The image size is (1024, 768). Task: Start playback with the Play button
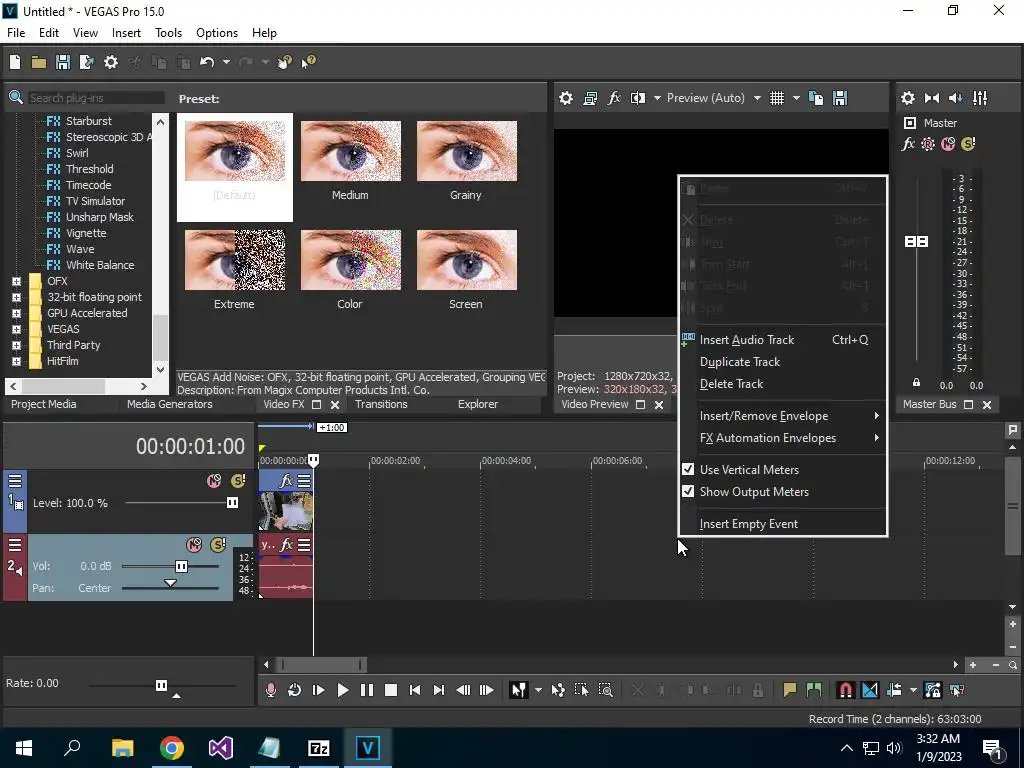pos(342,690)
